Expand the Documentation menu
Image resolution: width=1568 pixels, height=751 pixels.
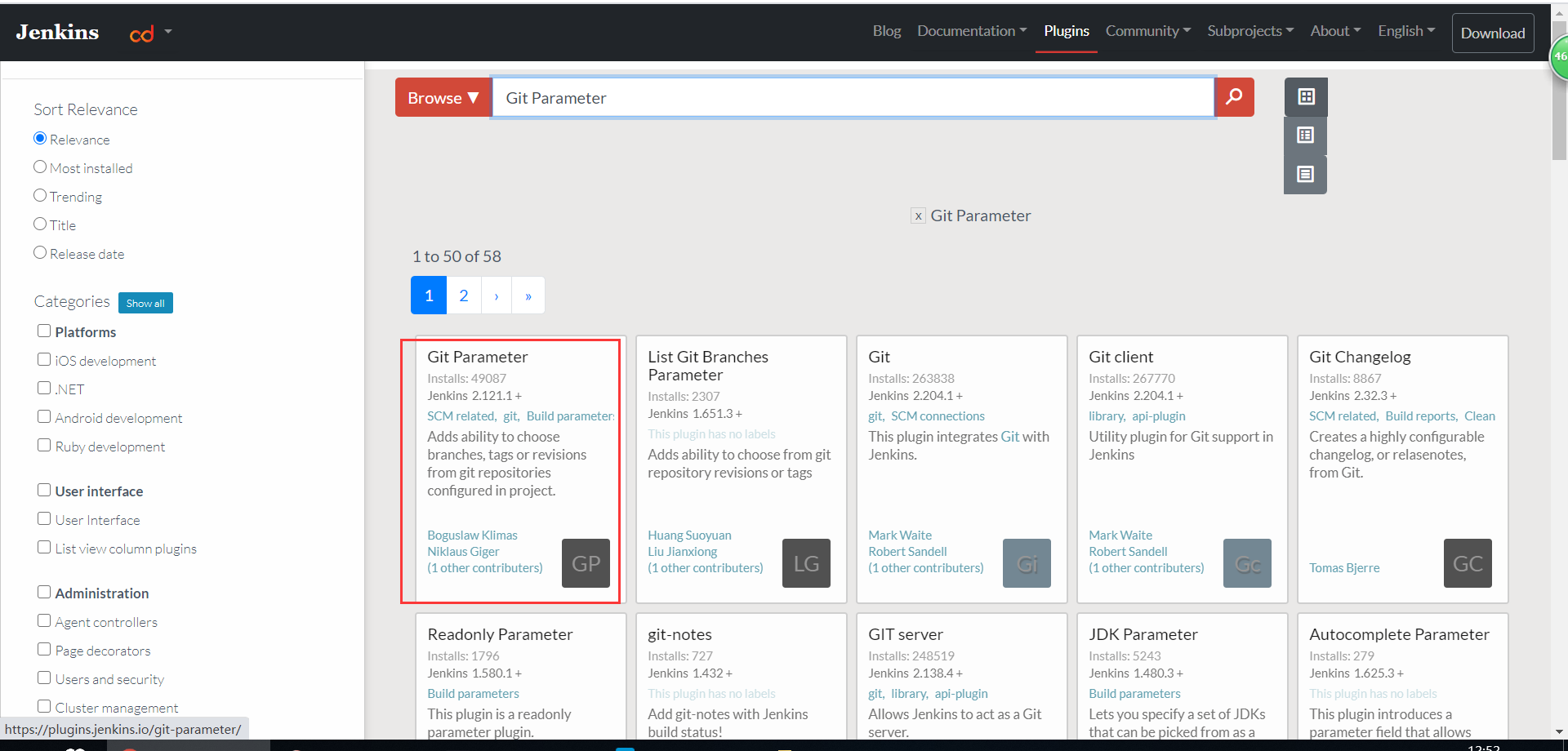coord(972,31)
